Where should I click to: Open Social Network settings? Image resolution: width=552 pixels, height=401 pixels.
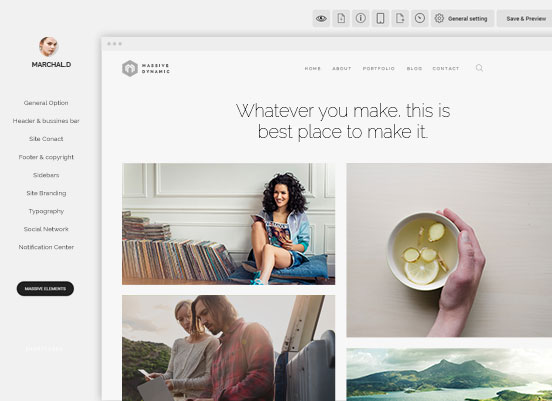click(46, 229)
